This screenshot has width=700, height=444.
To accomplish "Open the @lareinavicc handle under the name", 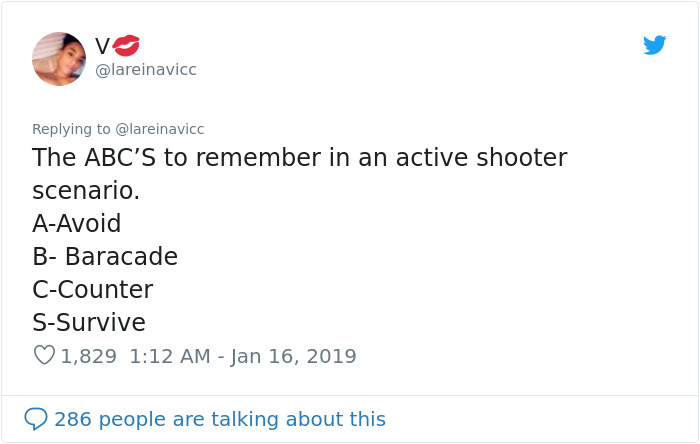I will pyautogui.click(x=145, y=69).
